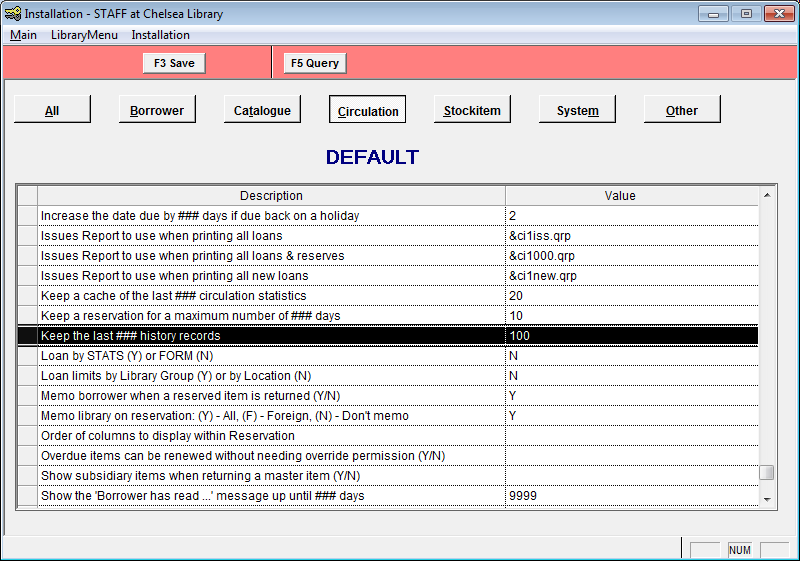Edit value 20 for circulation statistics cache

(632, 296)
